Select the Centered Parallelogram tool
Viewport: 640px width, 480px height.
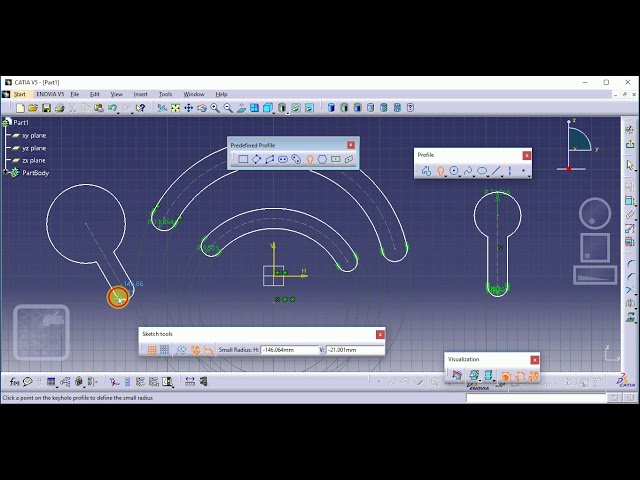pos(349,159)
